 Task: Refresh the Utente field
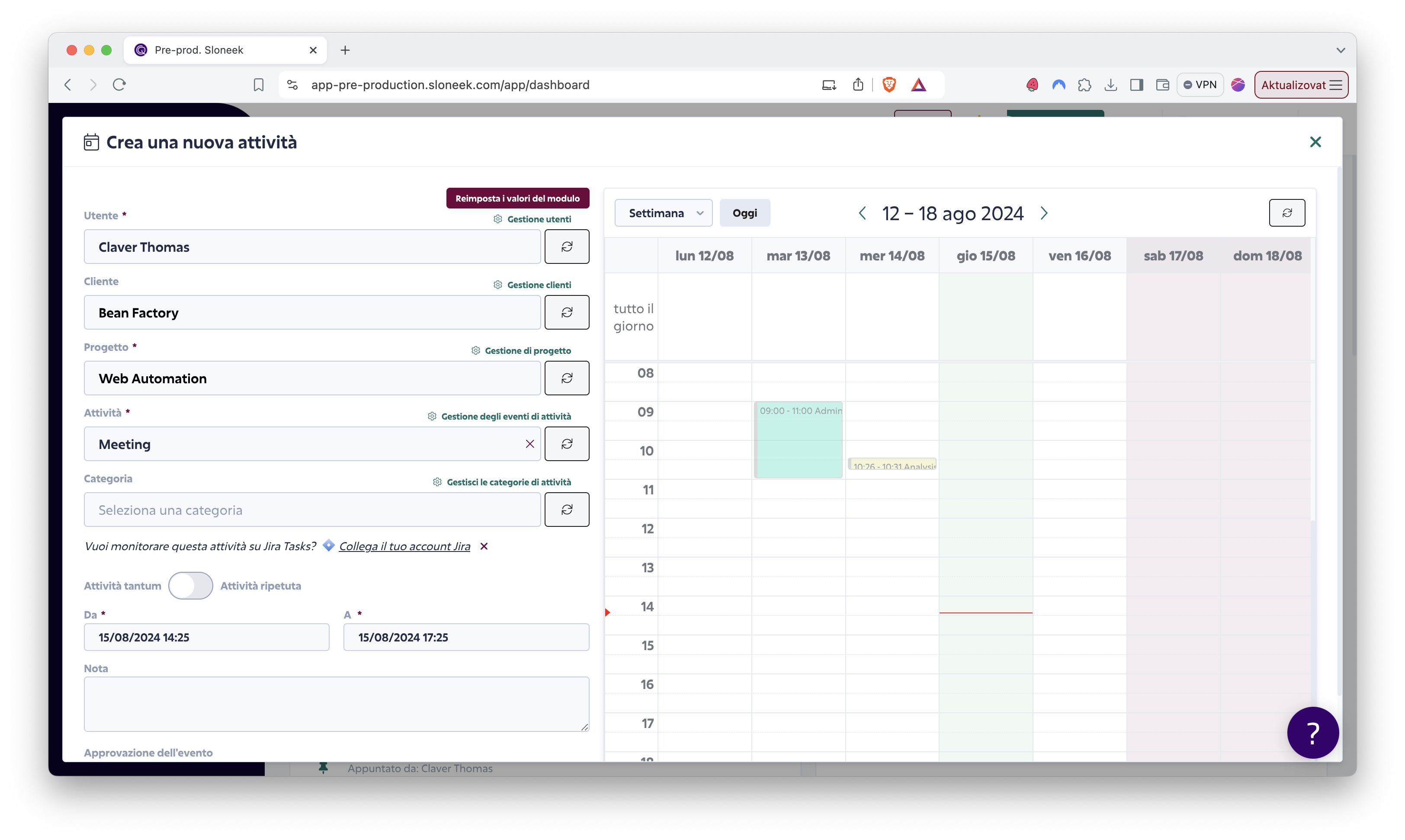coord(567,247)
